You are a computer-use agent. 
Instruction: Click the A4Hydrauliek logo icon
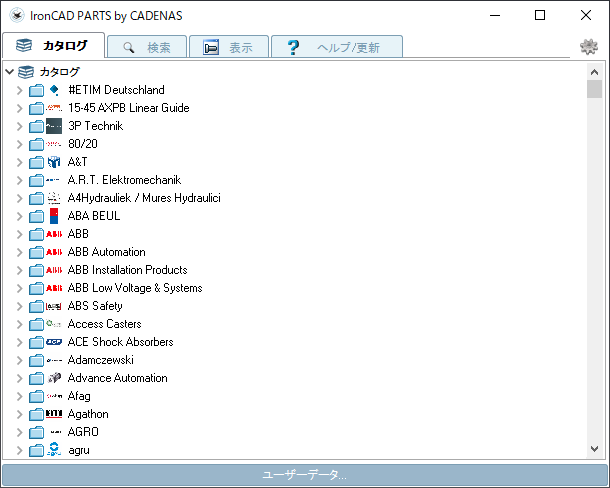[54, 198]
